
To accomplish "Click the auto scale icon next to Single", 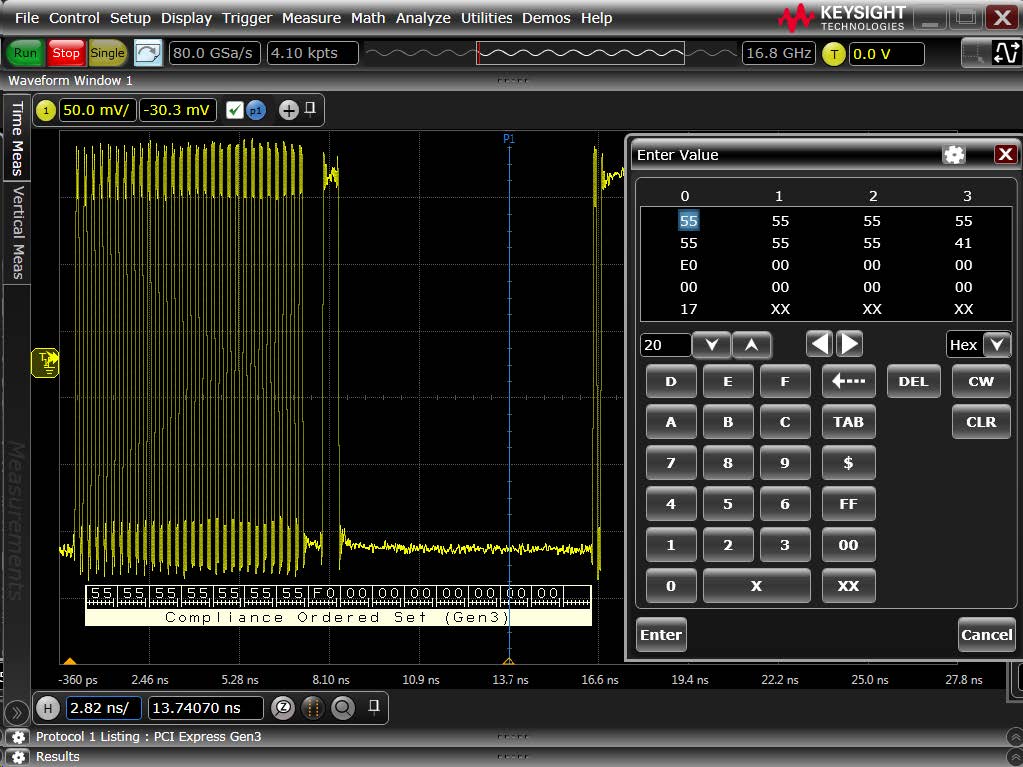I will [147, 53].
